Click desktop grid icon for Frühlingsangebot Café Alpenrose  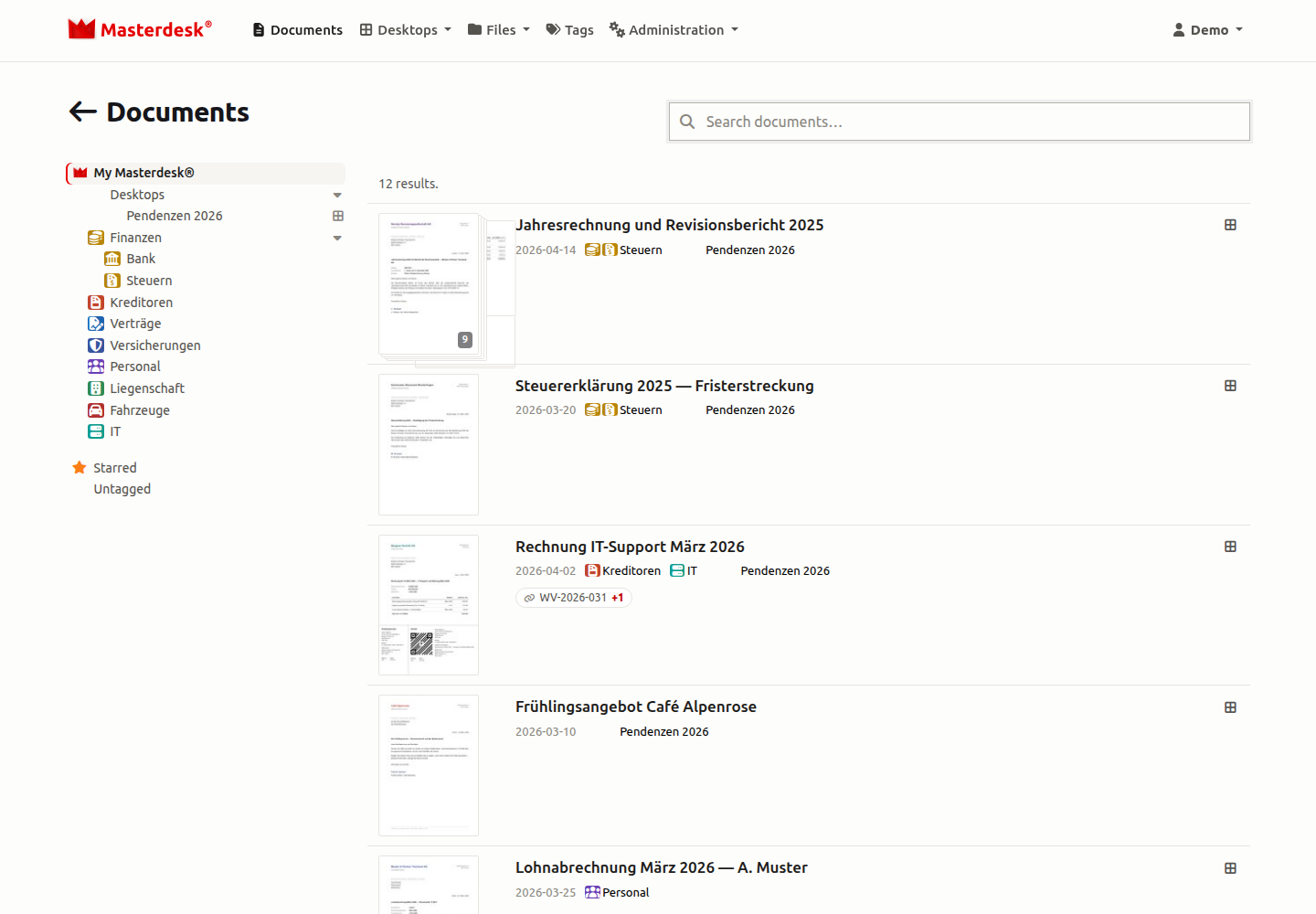pyautogui.click(x=1231, y=707)
